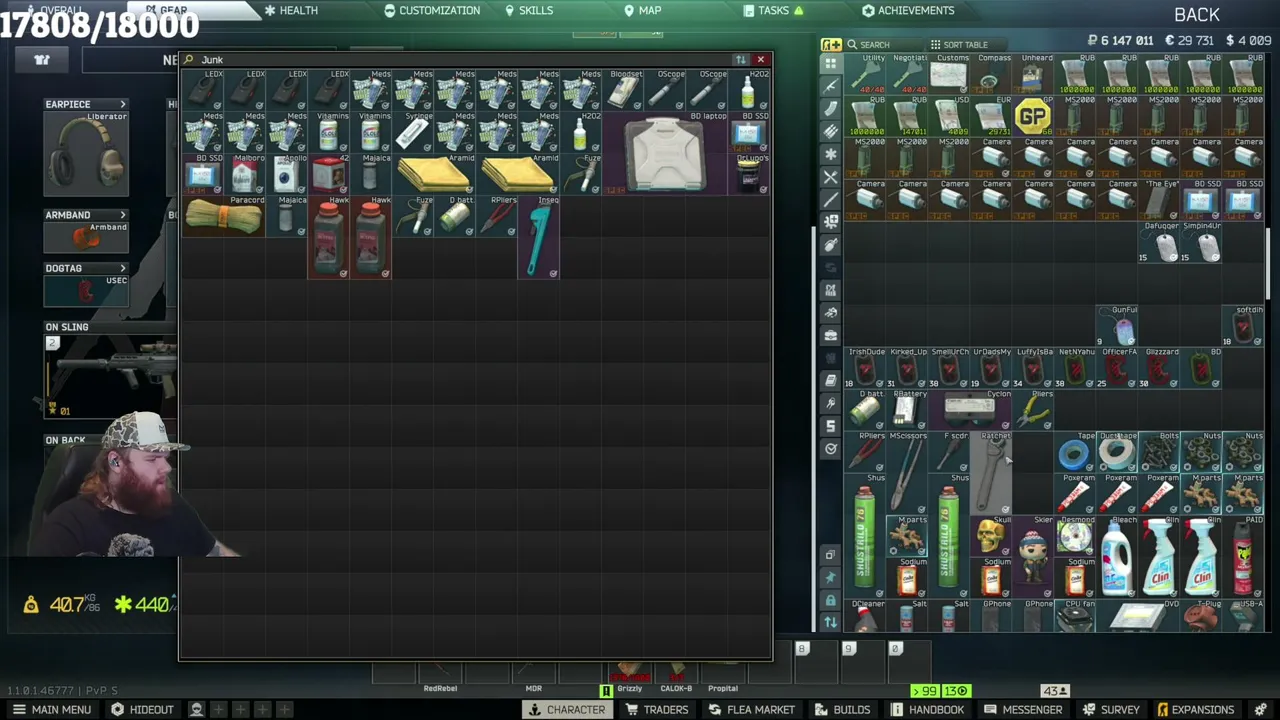Close the Junk container window
1280x720 pixels.
[761, 60]
